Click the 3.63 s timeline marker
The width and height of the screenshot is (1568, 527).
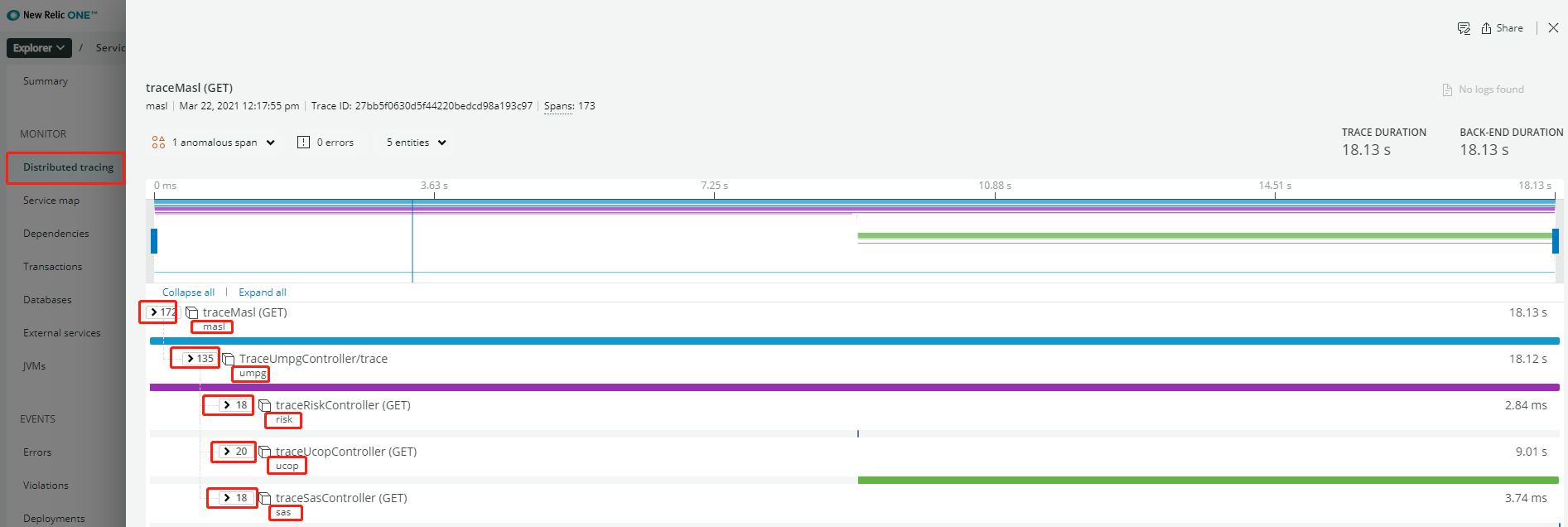[434, 186]
